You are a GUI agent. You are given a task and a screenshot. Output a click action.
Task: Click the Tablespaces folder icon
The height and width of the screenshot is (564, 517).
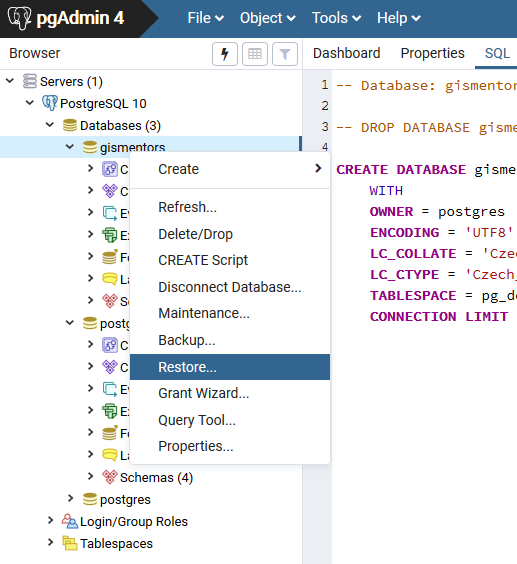pyautogui.click(x=70, y=543)
